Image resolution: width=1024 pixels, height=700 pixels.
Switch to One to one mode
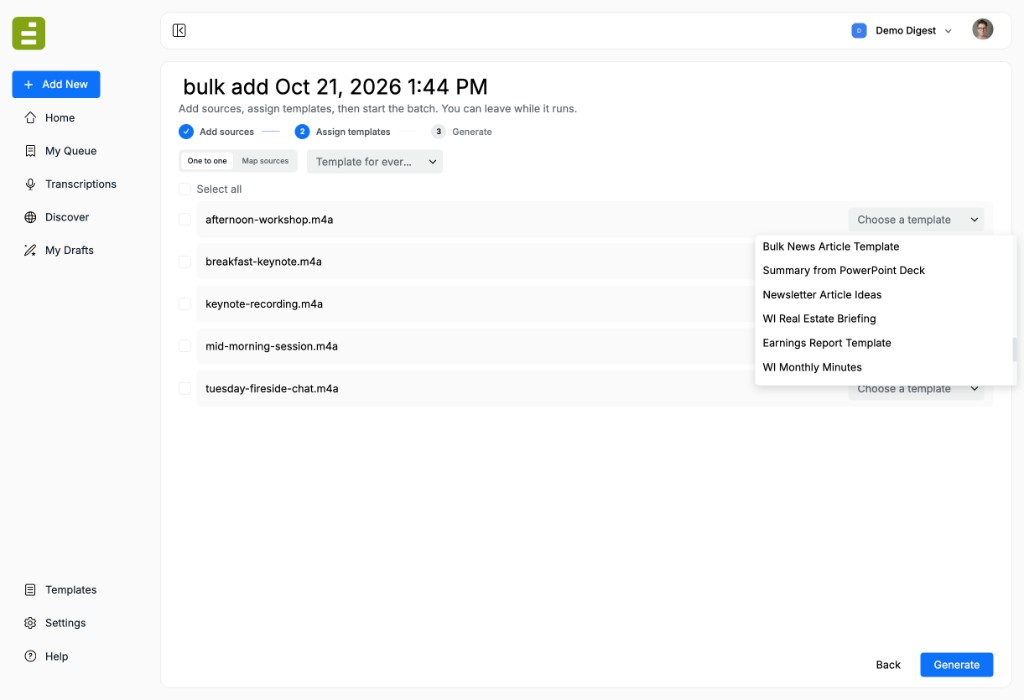pos(207,161)
